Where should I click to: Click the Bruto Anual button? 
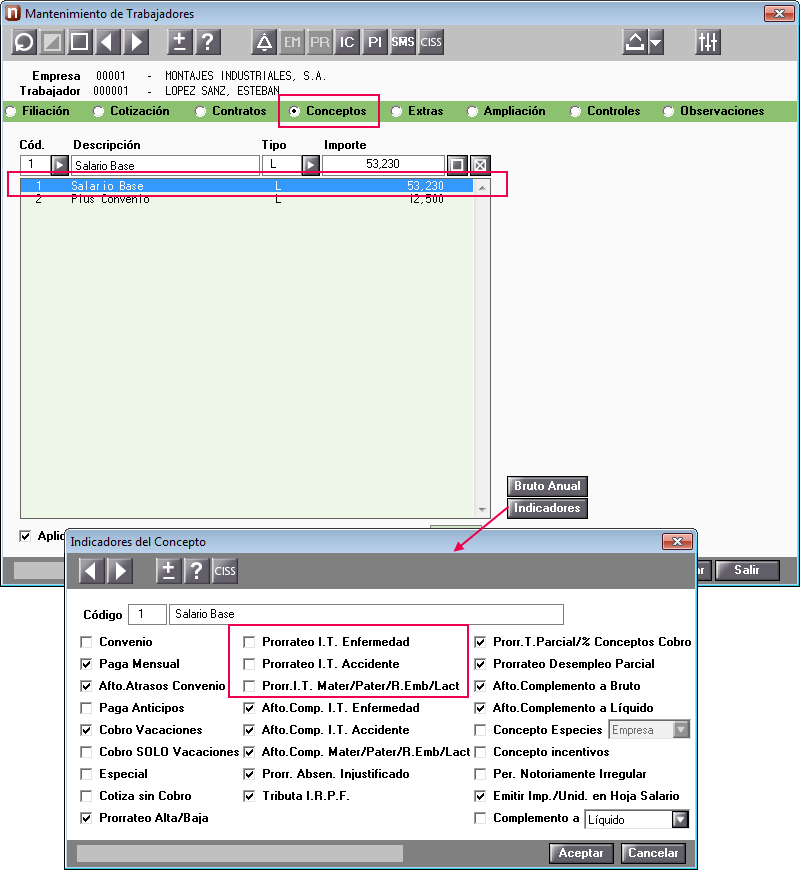point(547,486)
